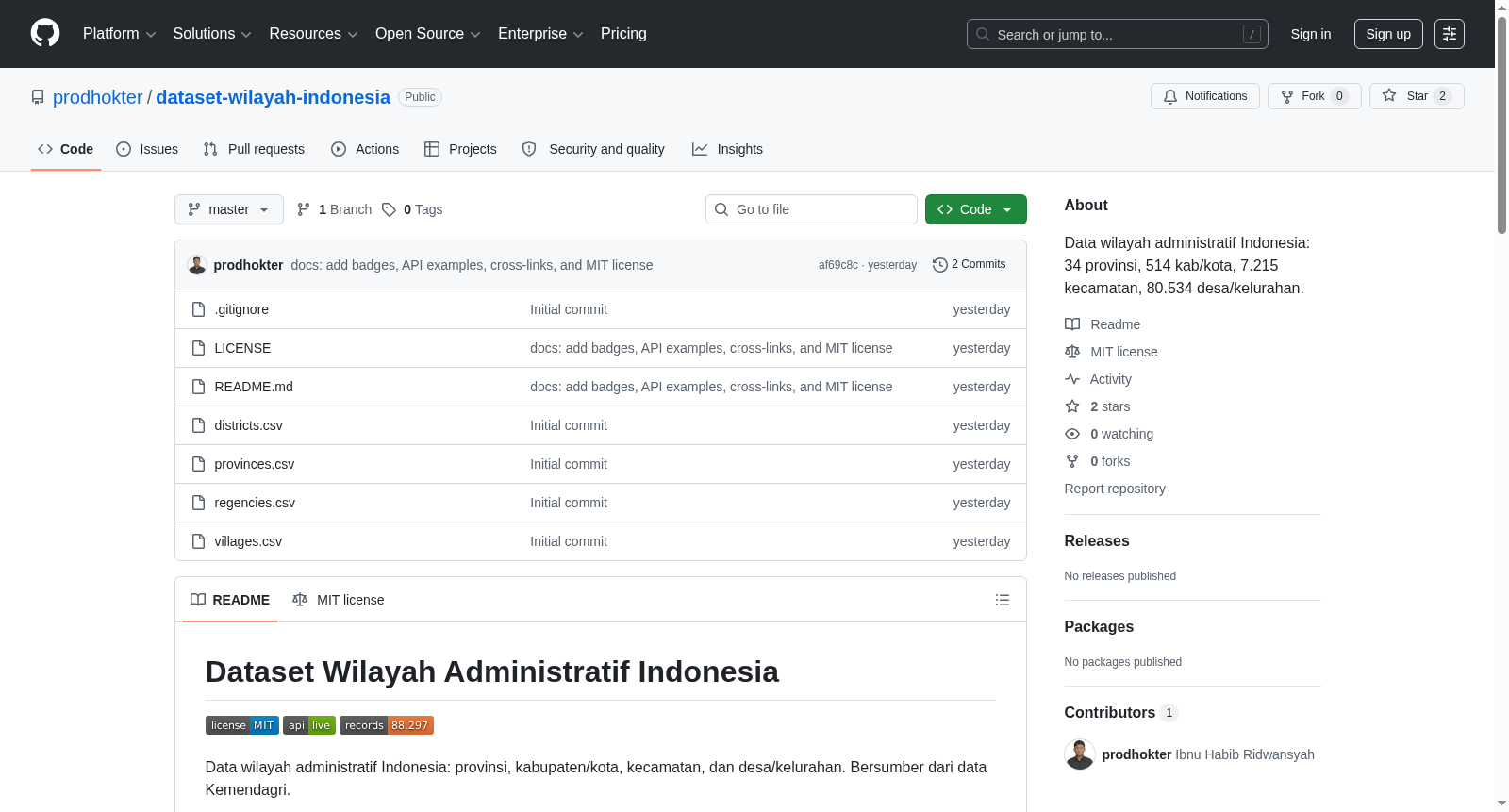Viewport: 1509px width, 812px height.
Task: Switch to the Issues tab
Action: (x=147, y=149)
